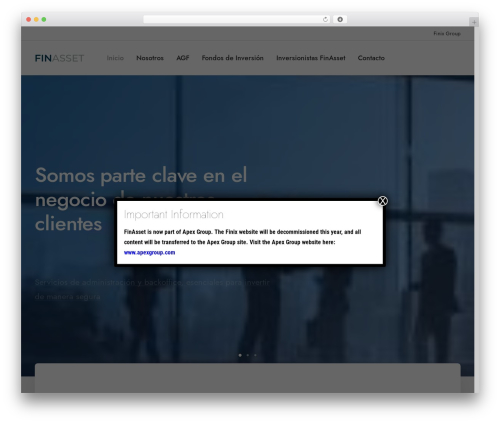Open the Nosotros menu item
This screenshot has width=500, height=423.
(x=150, y=58)
